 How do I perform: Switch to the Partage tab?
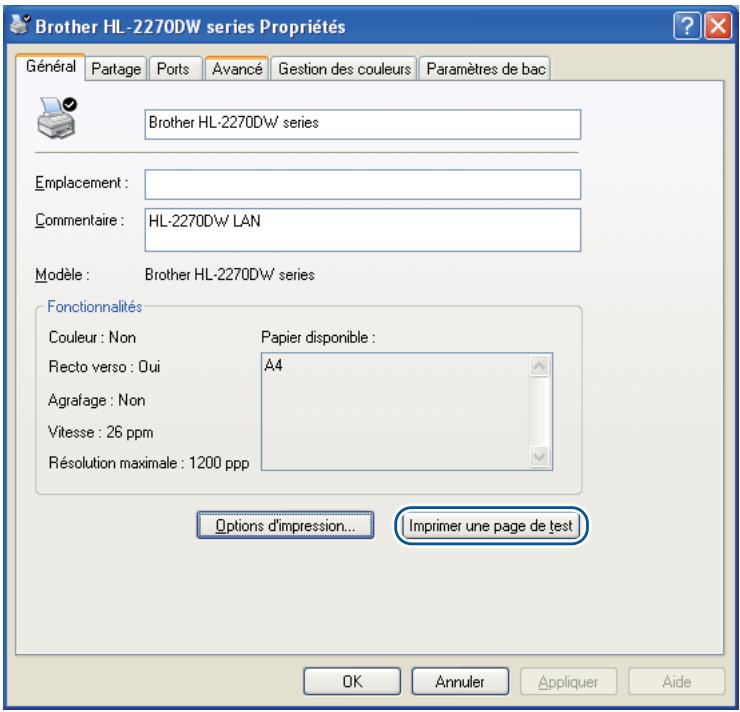[116, 69]
